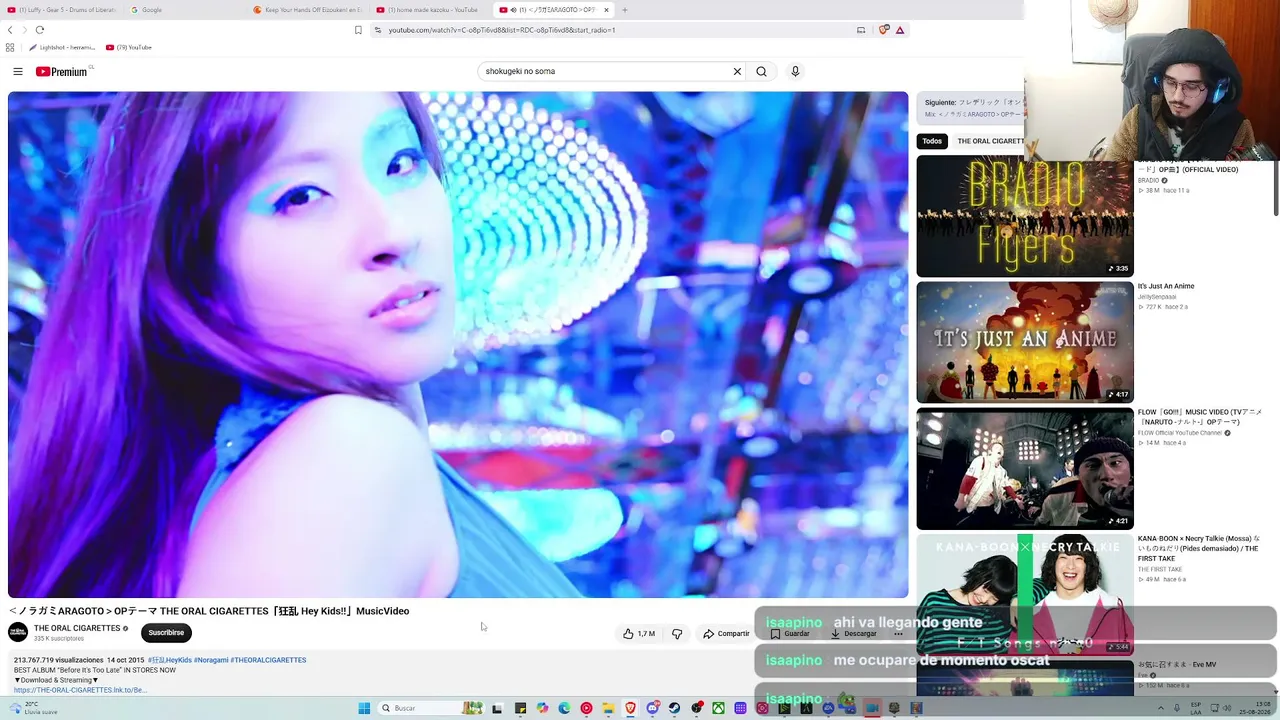Image resolution: width=1280 pixels, height=720 pixels.
Task: Run search with the magnifier button
Action: point(761,72)
